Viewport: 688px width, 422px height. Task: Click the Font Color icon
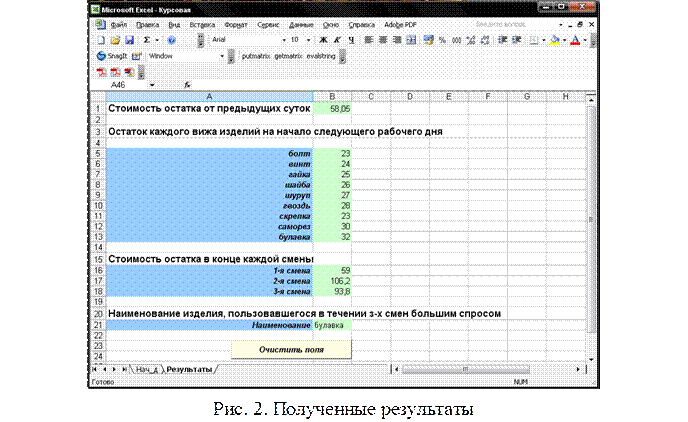[575, 40]
